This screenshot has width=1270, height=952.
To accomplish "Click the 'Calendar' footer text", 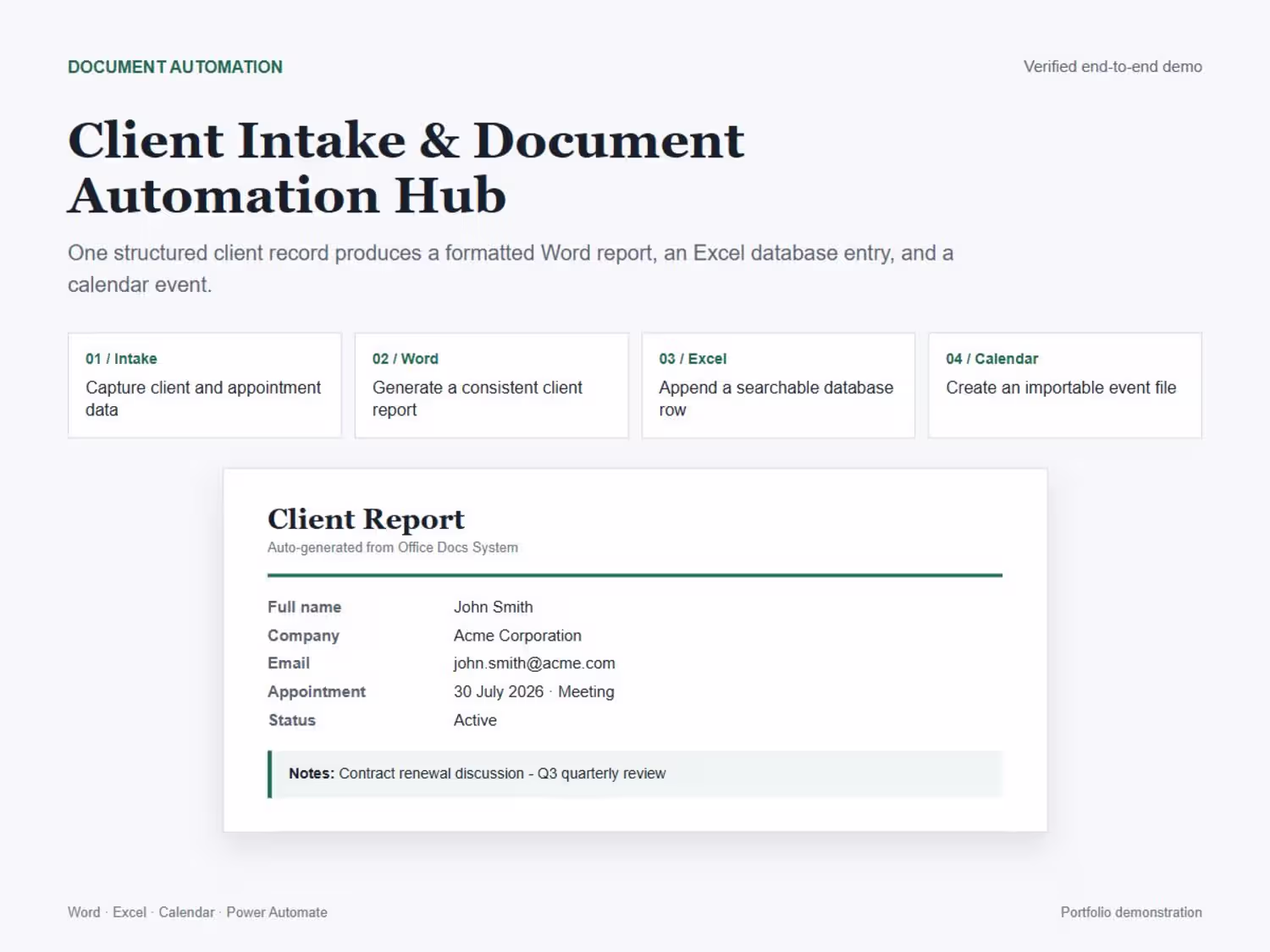I will (186, 912).
